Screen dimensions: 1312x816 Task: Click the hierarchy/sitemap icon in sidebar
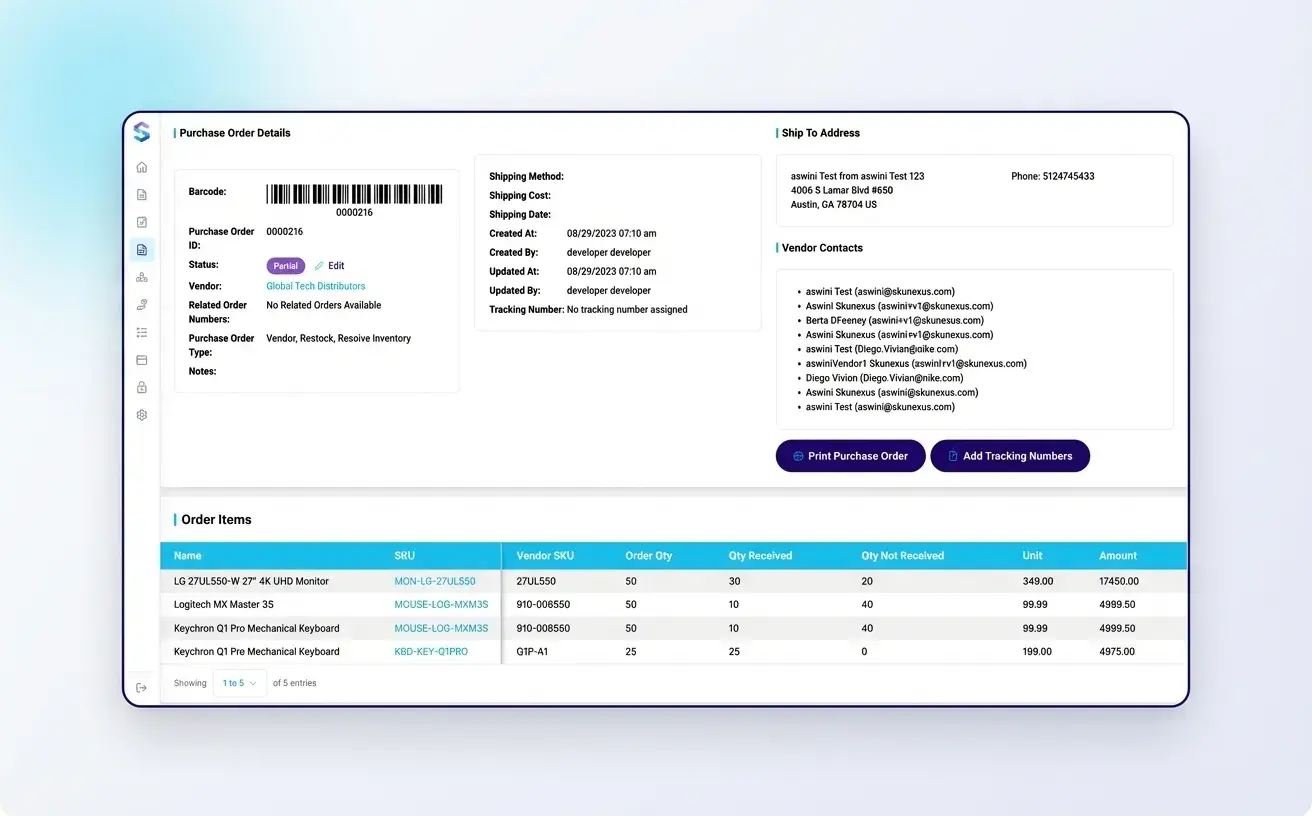click(x=142, y=277)
